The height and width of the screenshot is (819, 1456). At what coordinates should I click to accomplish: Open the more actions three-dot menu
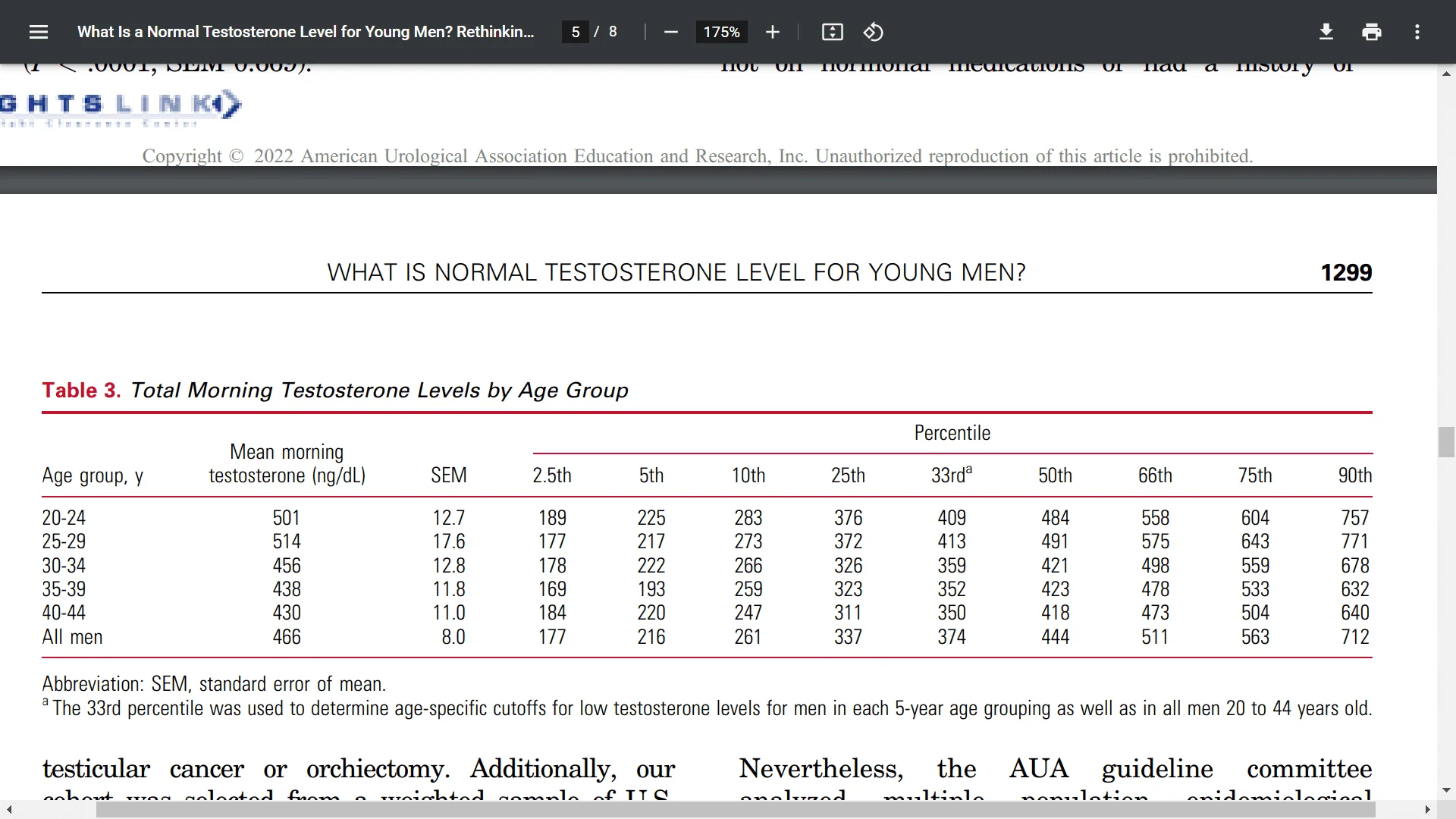coord(1417,32)
